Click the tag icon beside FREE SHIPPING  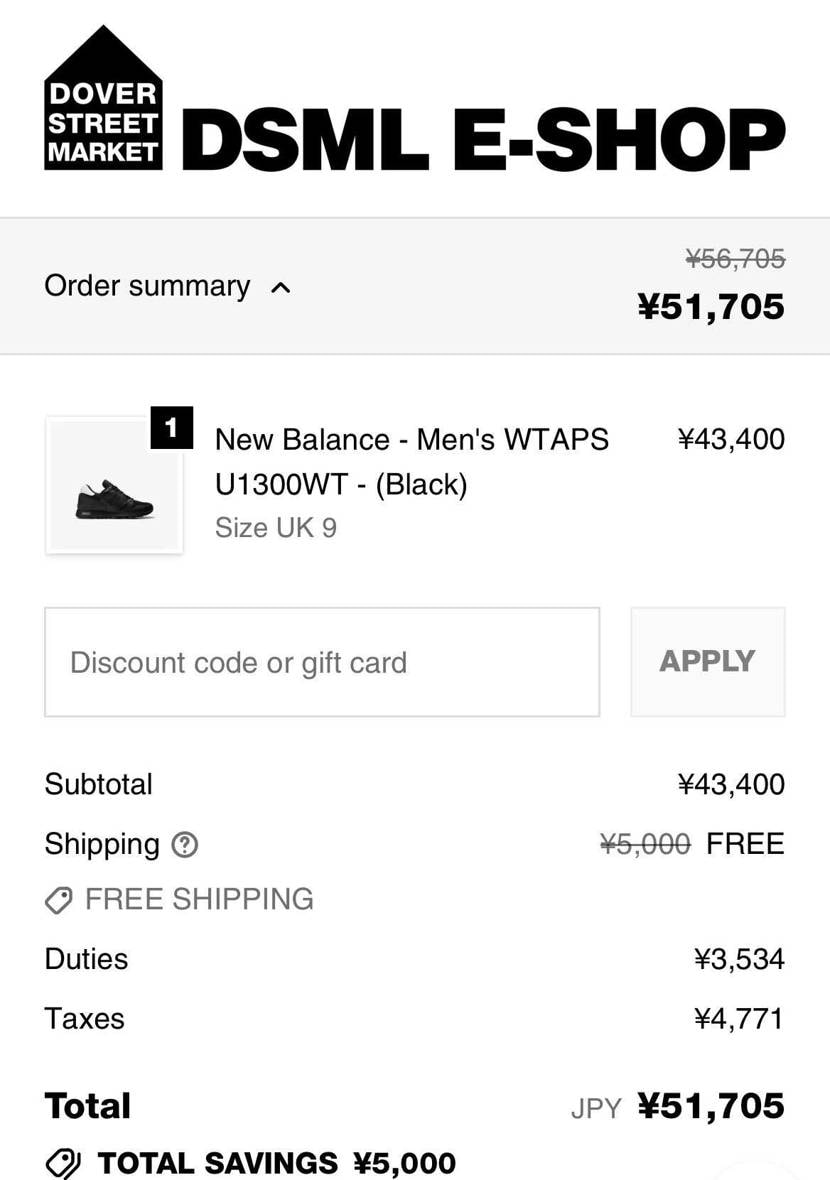[59, 901]
